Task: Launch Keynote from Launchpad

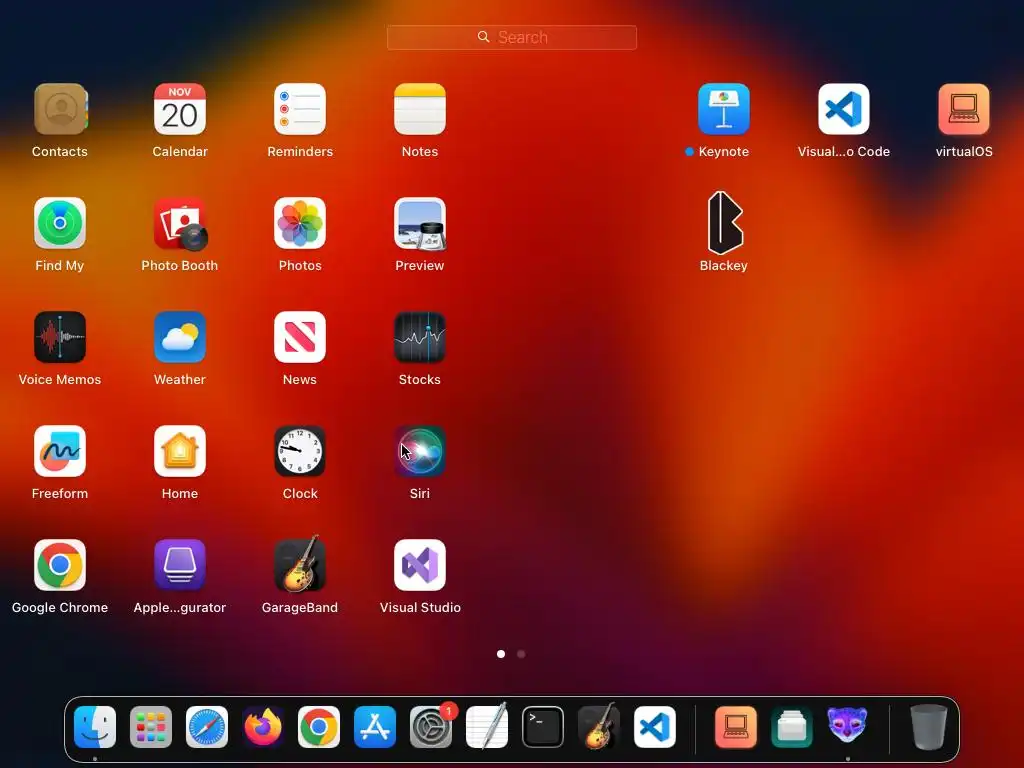Action: pos(724,109)
